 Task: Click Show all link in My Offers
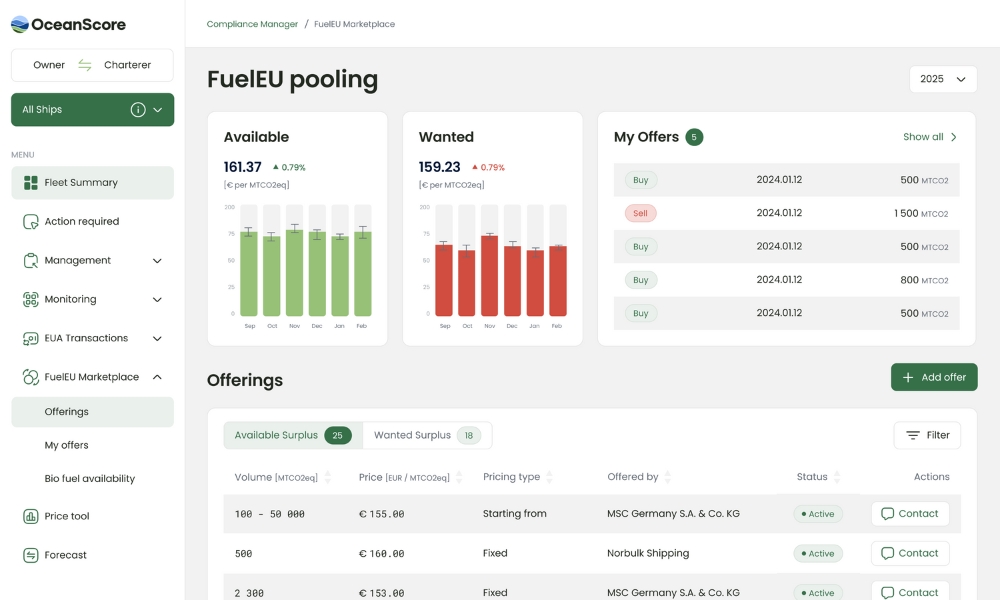click(x=930, y=137)
